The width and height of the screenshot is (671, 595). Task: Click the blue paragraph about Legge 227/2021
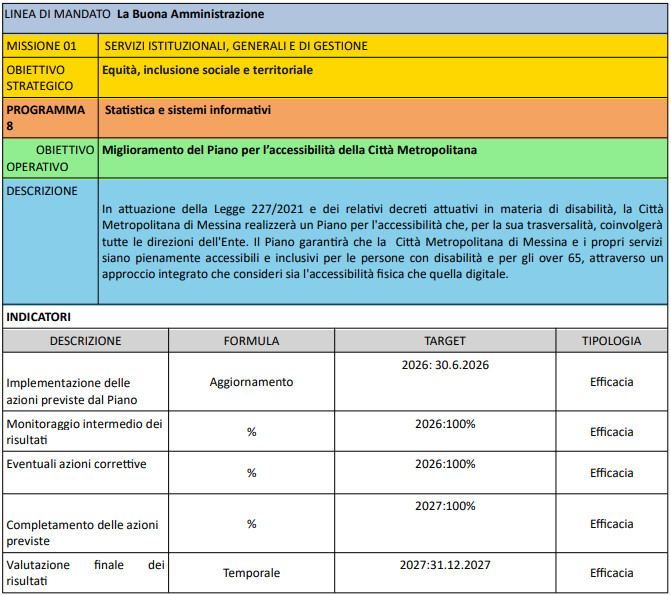point(381,241)
